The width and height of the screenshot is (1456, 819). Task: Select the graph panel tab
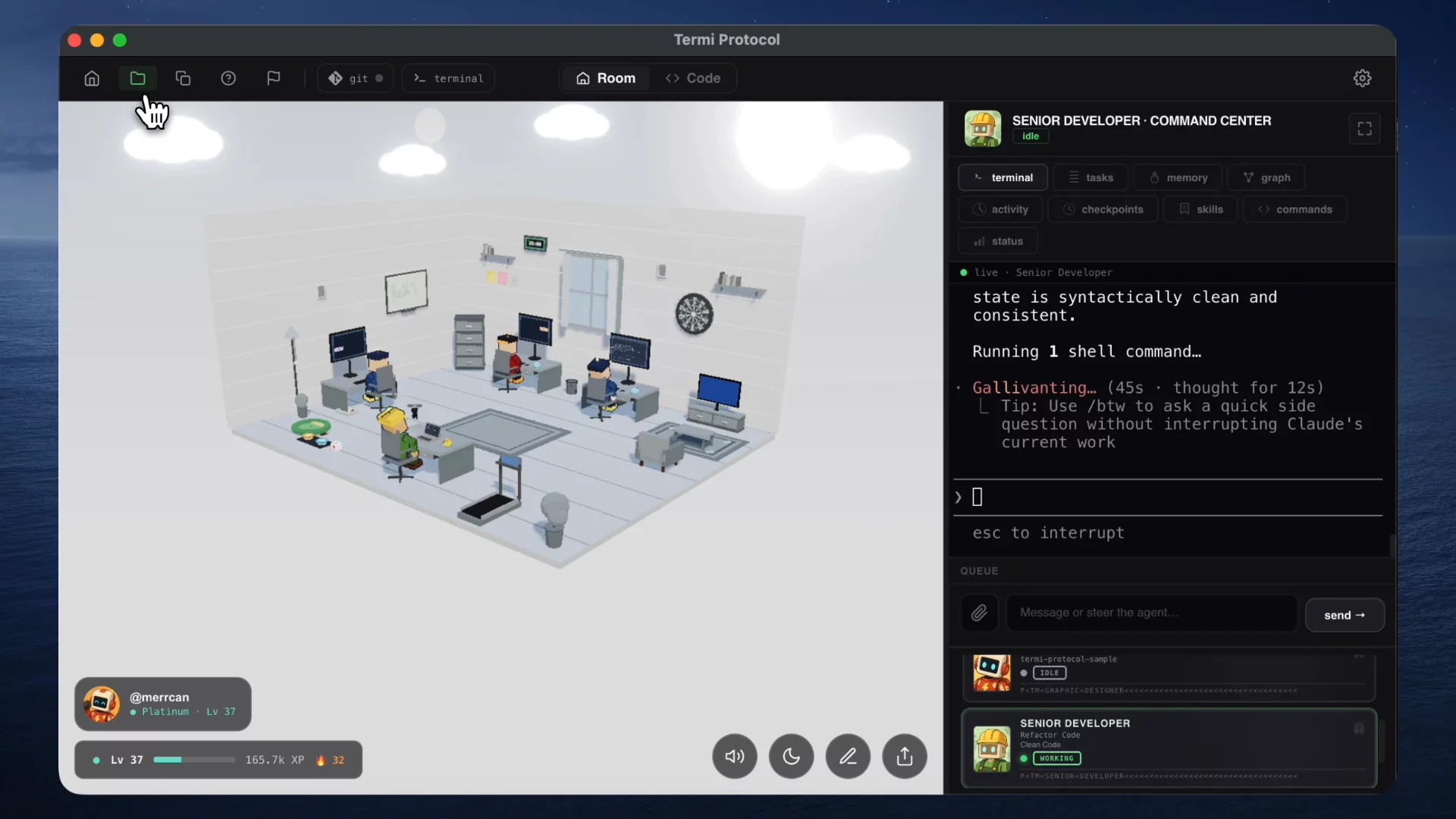click(x=1266, y=177)
